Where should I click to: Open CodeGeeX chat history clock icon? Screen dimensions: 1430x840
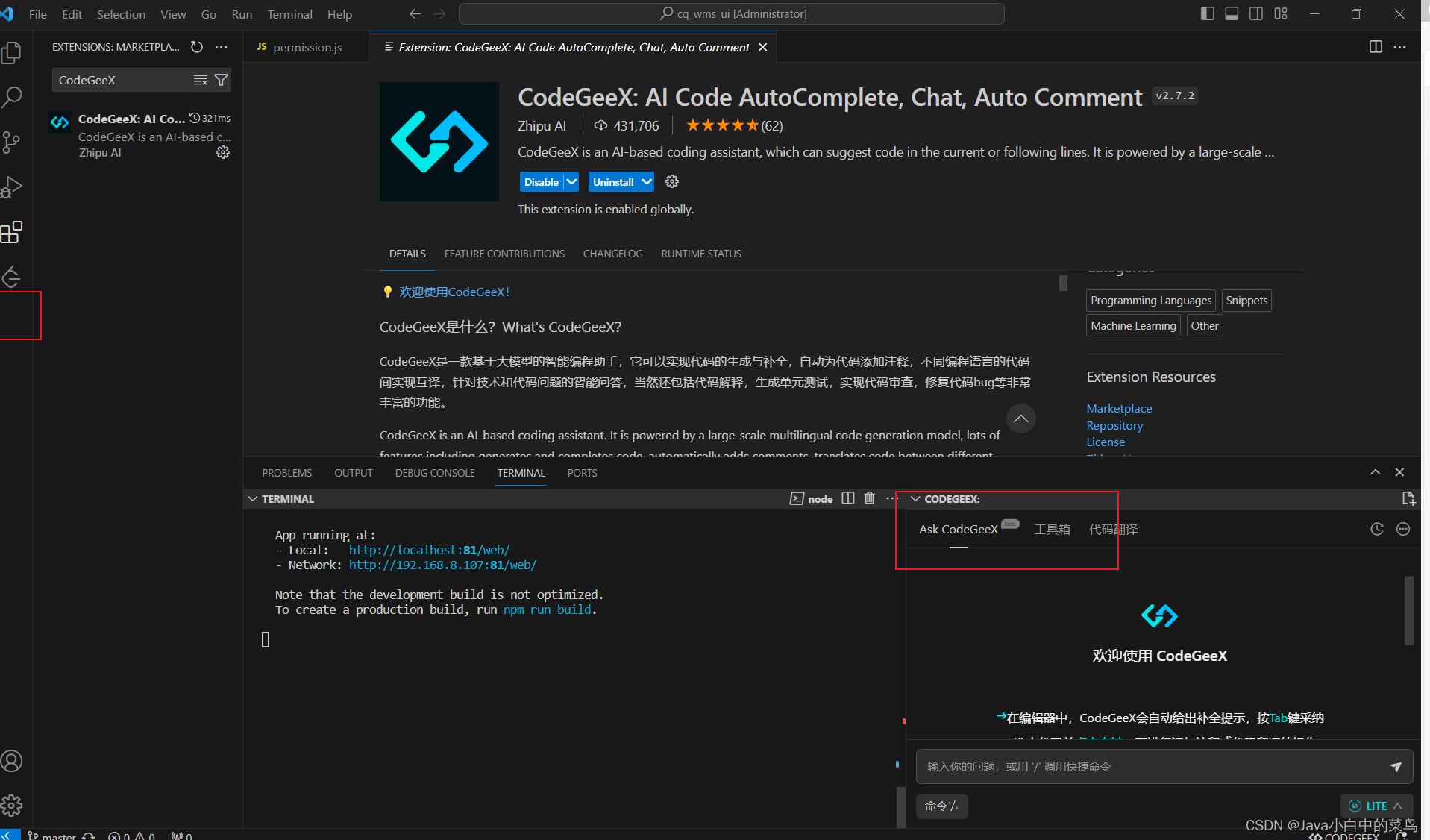[x=1376, y=529]
